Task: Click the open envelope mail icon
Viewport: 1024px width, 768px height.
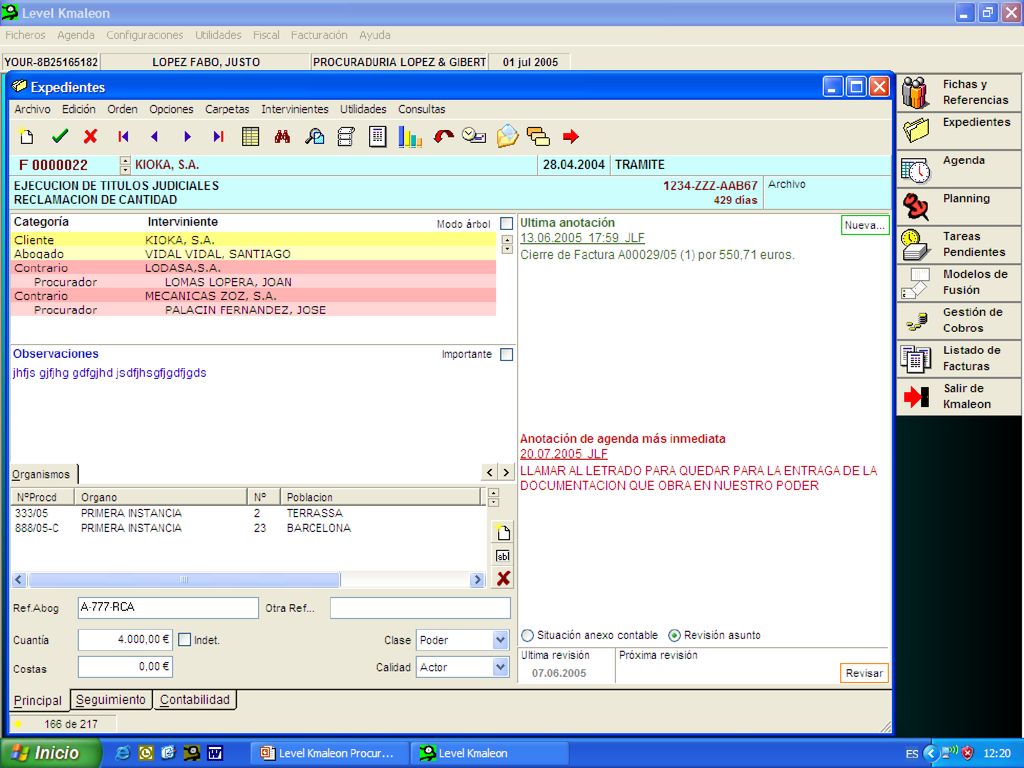Action: 507,136
